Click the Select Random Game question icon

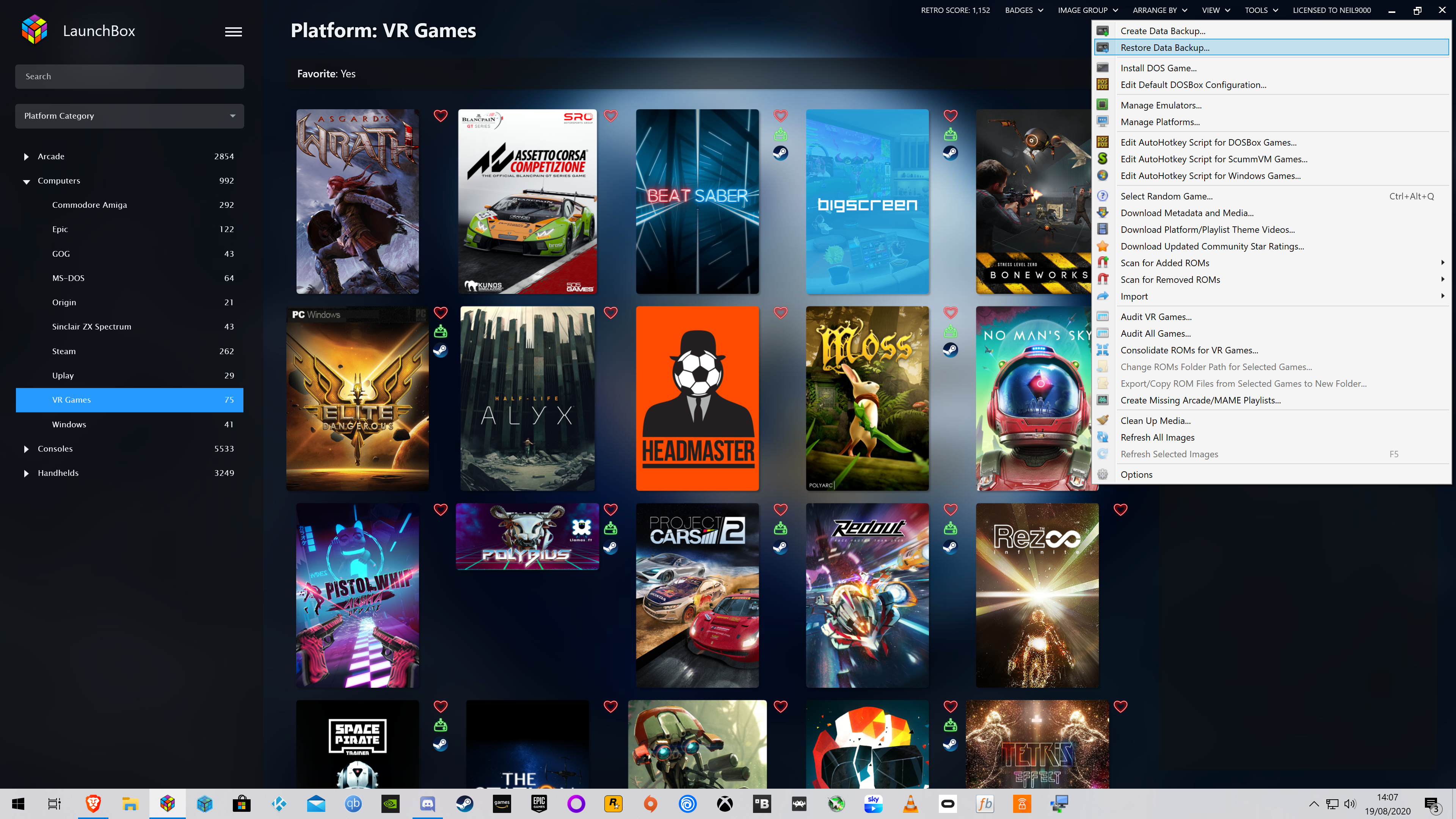click(x=1102, y=196)
